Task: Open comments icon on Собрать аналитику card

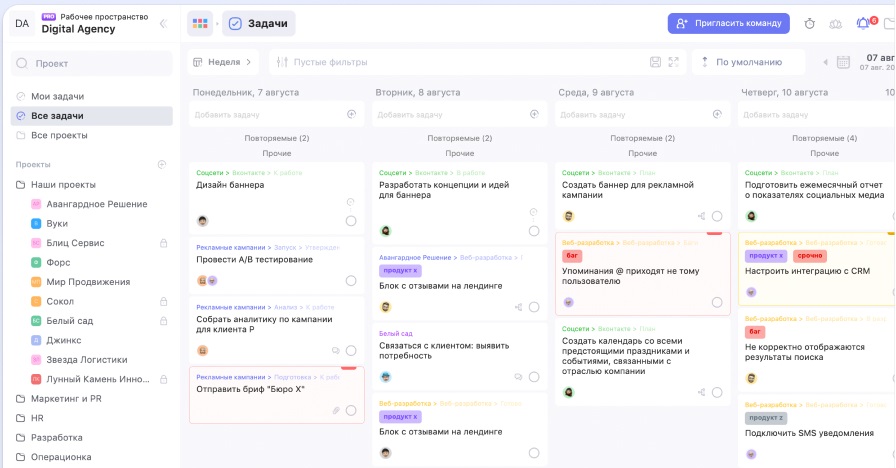Action: 335,350
